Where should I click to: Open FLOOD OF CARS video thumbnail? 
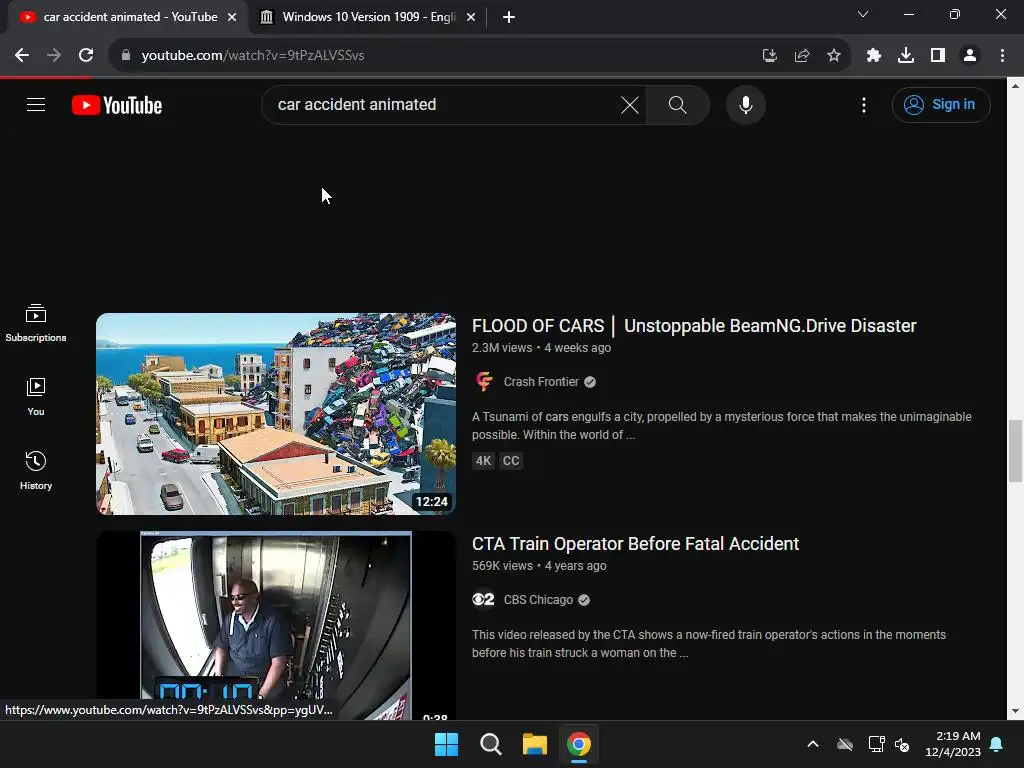point(276,414)
